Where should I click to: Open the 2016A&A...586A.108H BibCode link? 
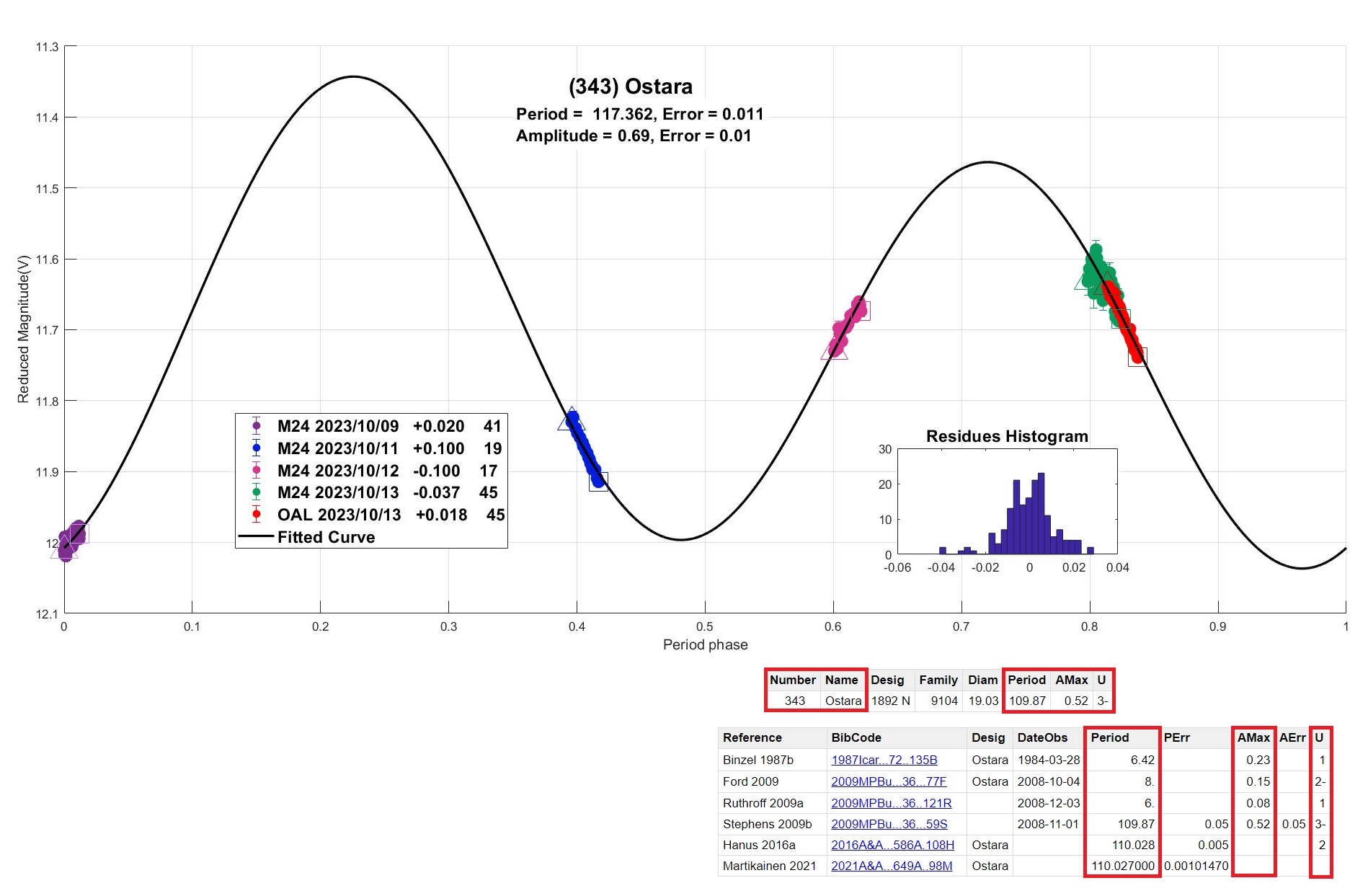892,845
